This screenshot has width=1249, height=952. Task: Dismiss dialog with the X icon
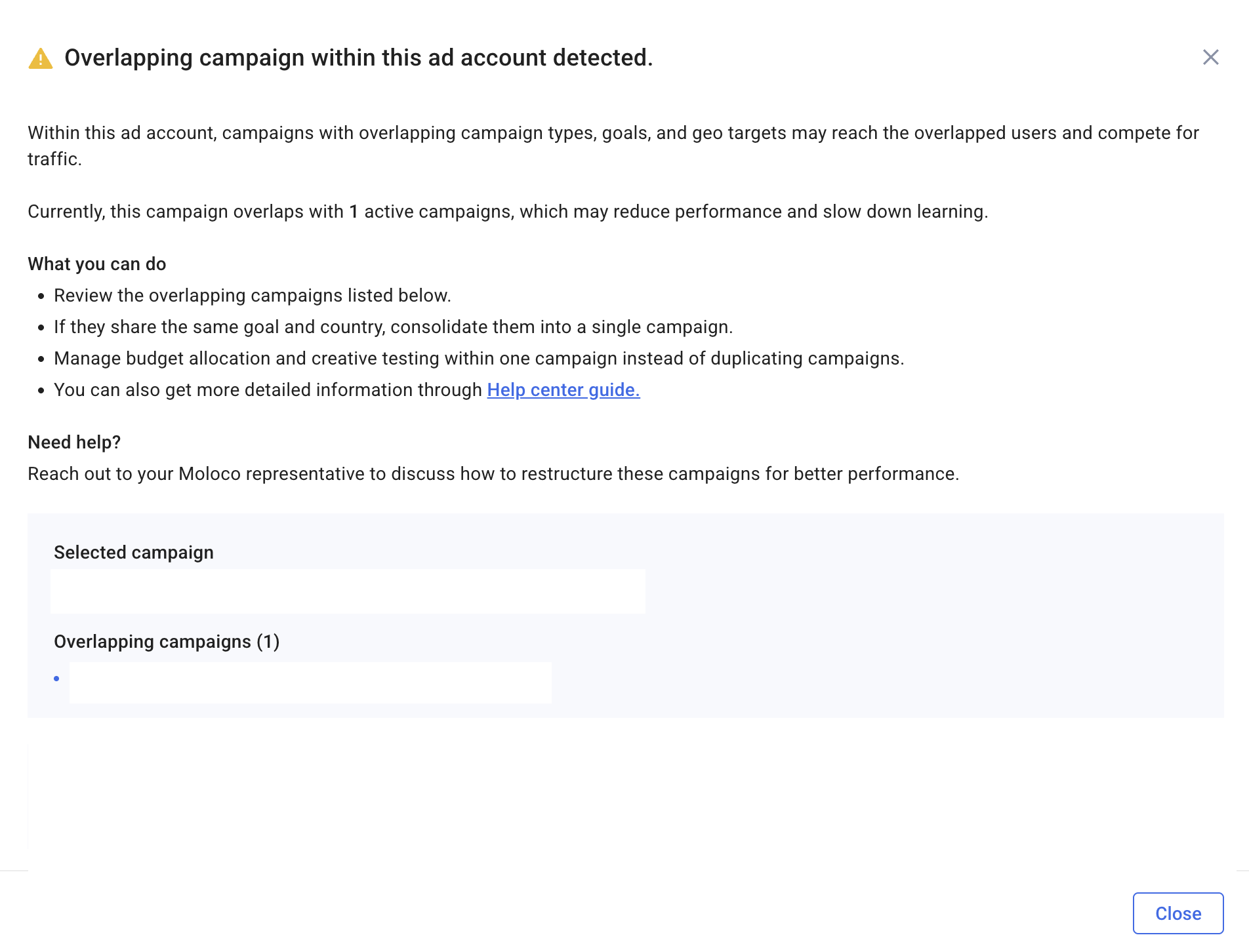click(1210, 58)
